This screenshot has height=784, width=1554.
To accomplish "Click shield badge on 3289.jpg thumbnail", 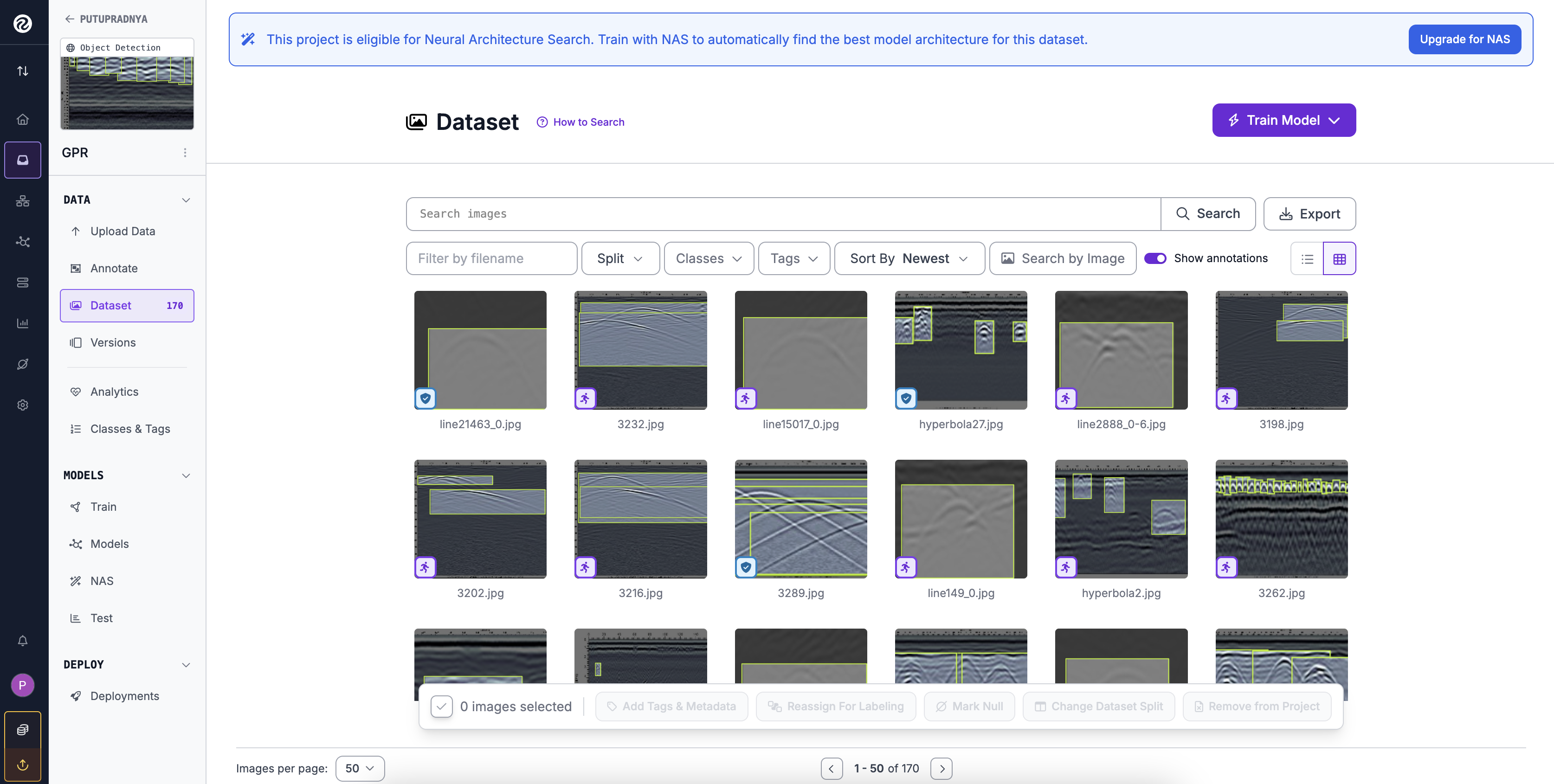I will (746, 567).
